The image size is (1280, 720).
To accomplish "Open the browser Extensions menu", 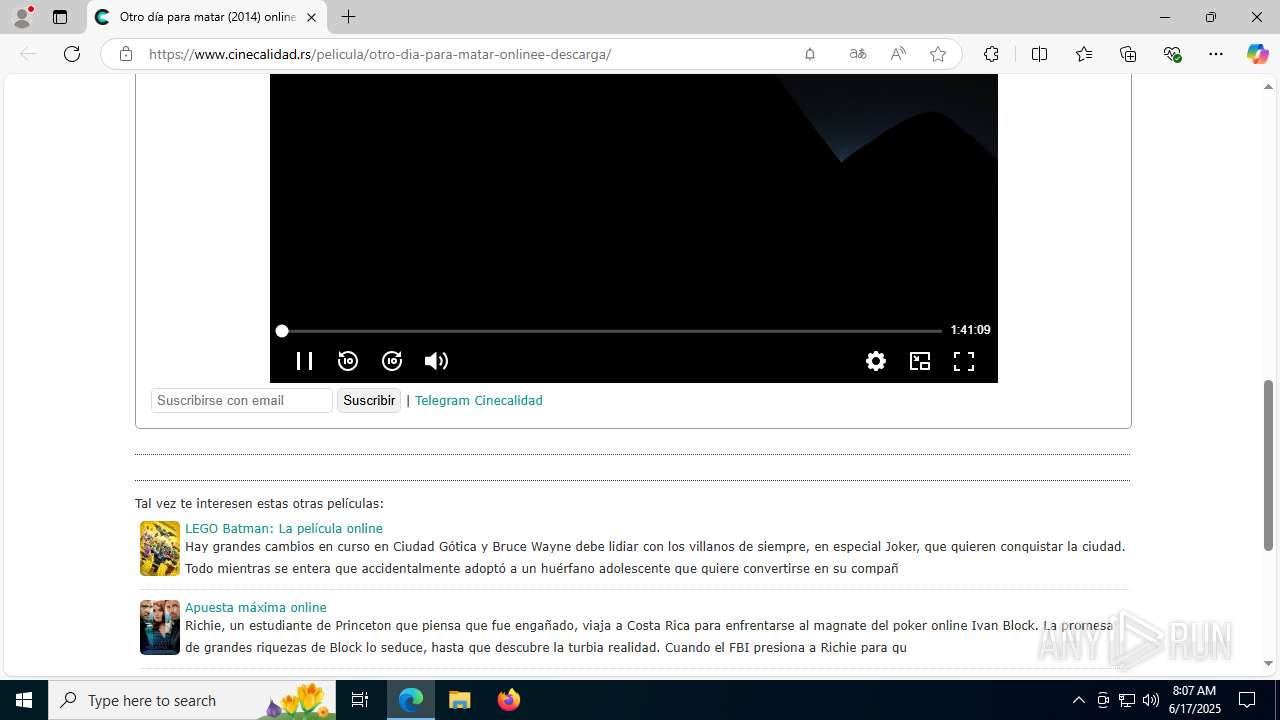I will (991, 54).
